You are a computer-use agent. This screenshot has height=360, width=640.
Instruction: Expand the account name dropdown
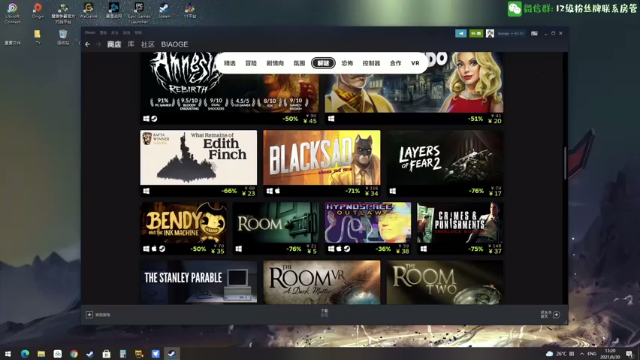point(511,33)
